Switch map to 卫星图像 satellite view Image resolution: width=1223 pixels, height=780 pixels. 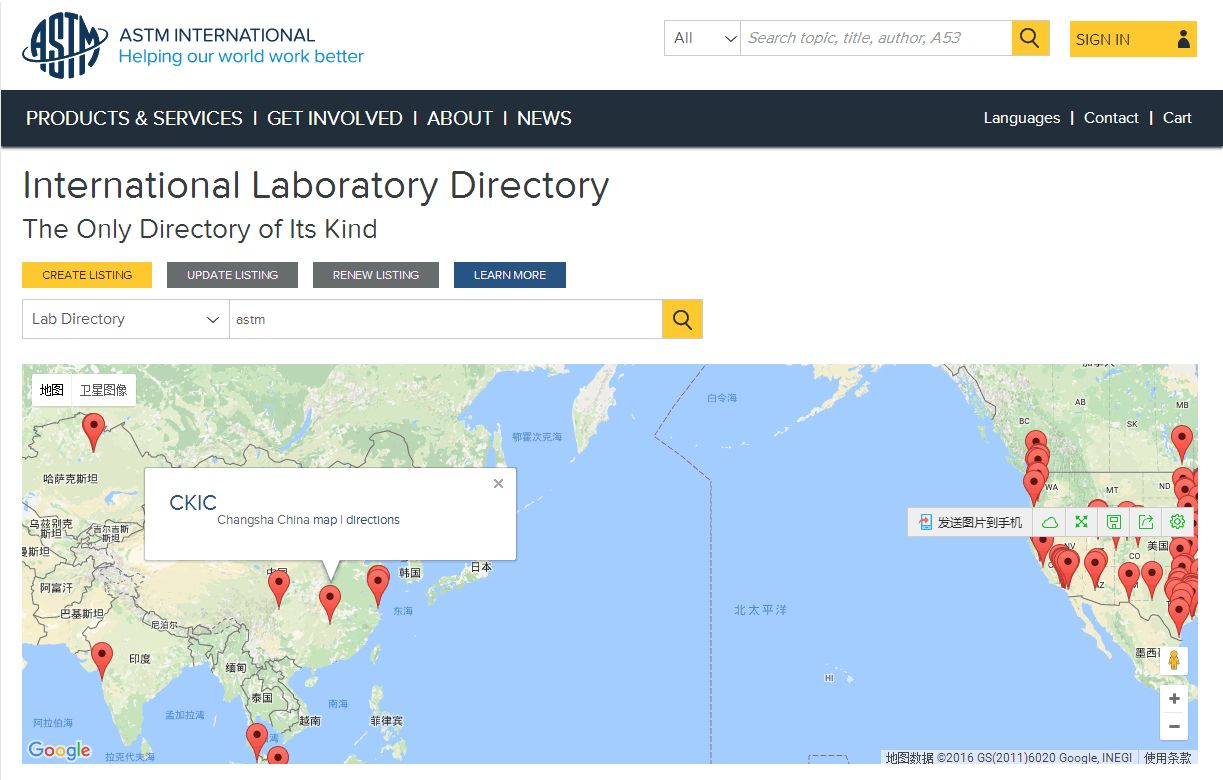point(104,390)
